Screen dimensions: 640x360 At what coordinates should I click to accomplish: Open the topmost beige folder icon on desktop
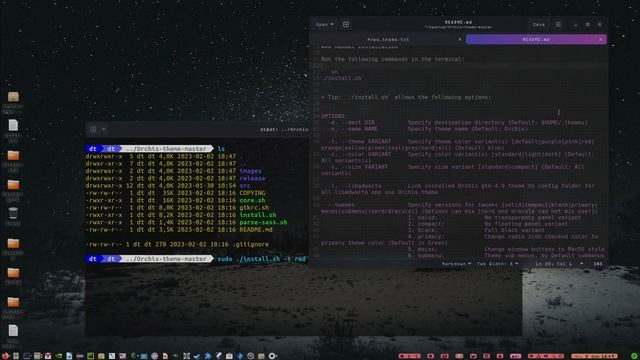13,97
